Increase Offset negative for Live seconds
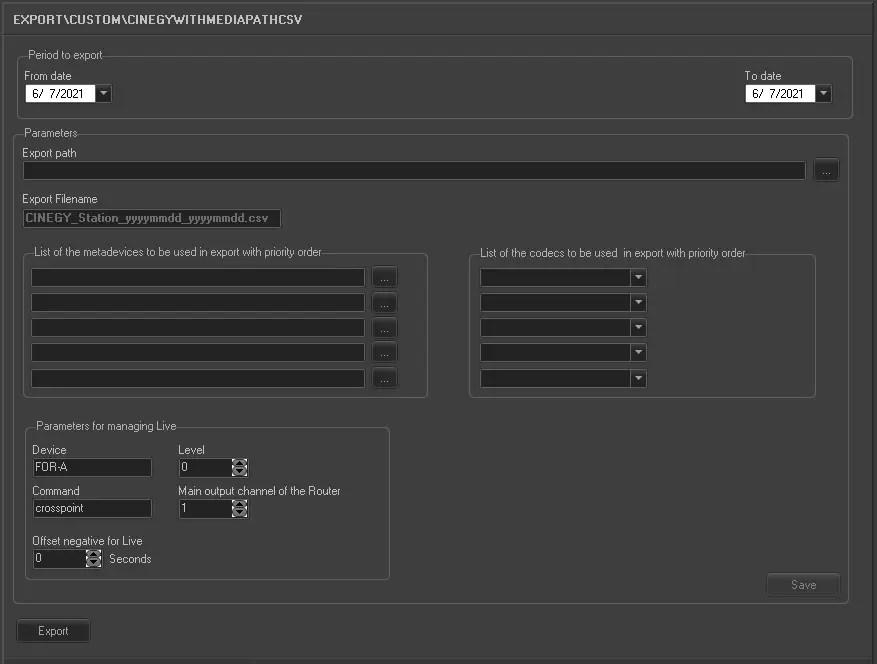The image size is (877, 664). tap(94, 554)
